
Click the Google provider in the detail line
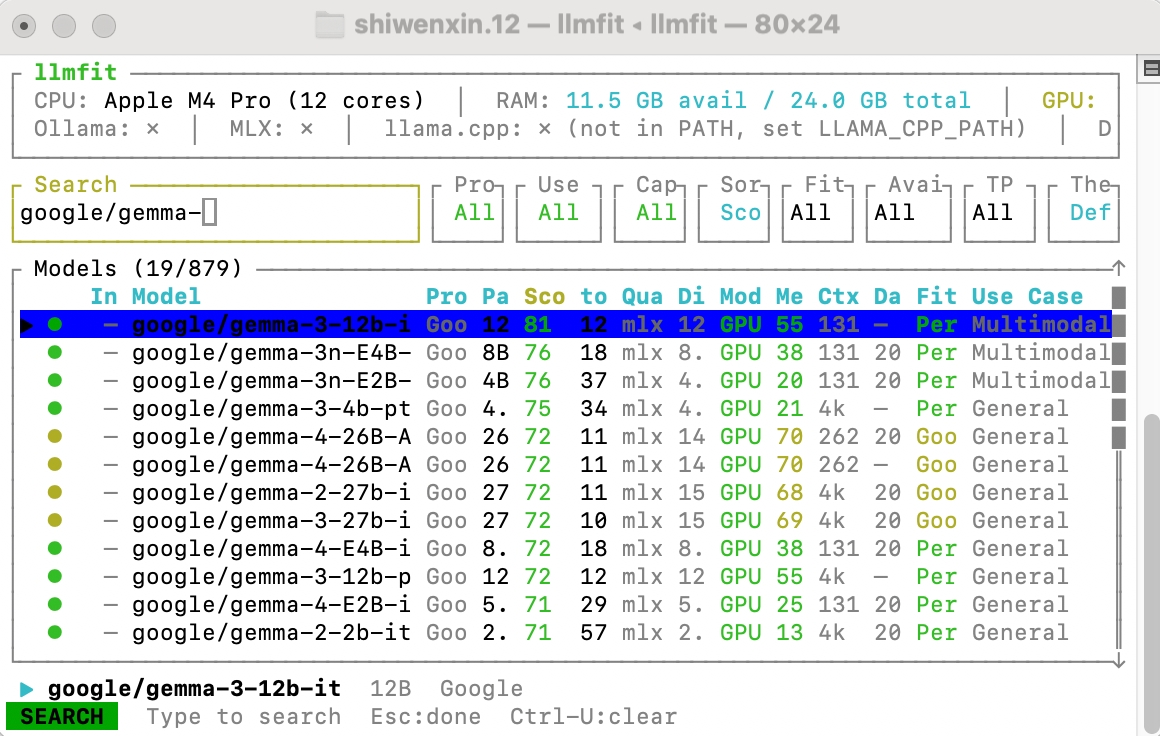[482, 689]
